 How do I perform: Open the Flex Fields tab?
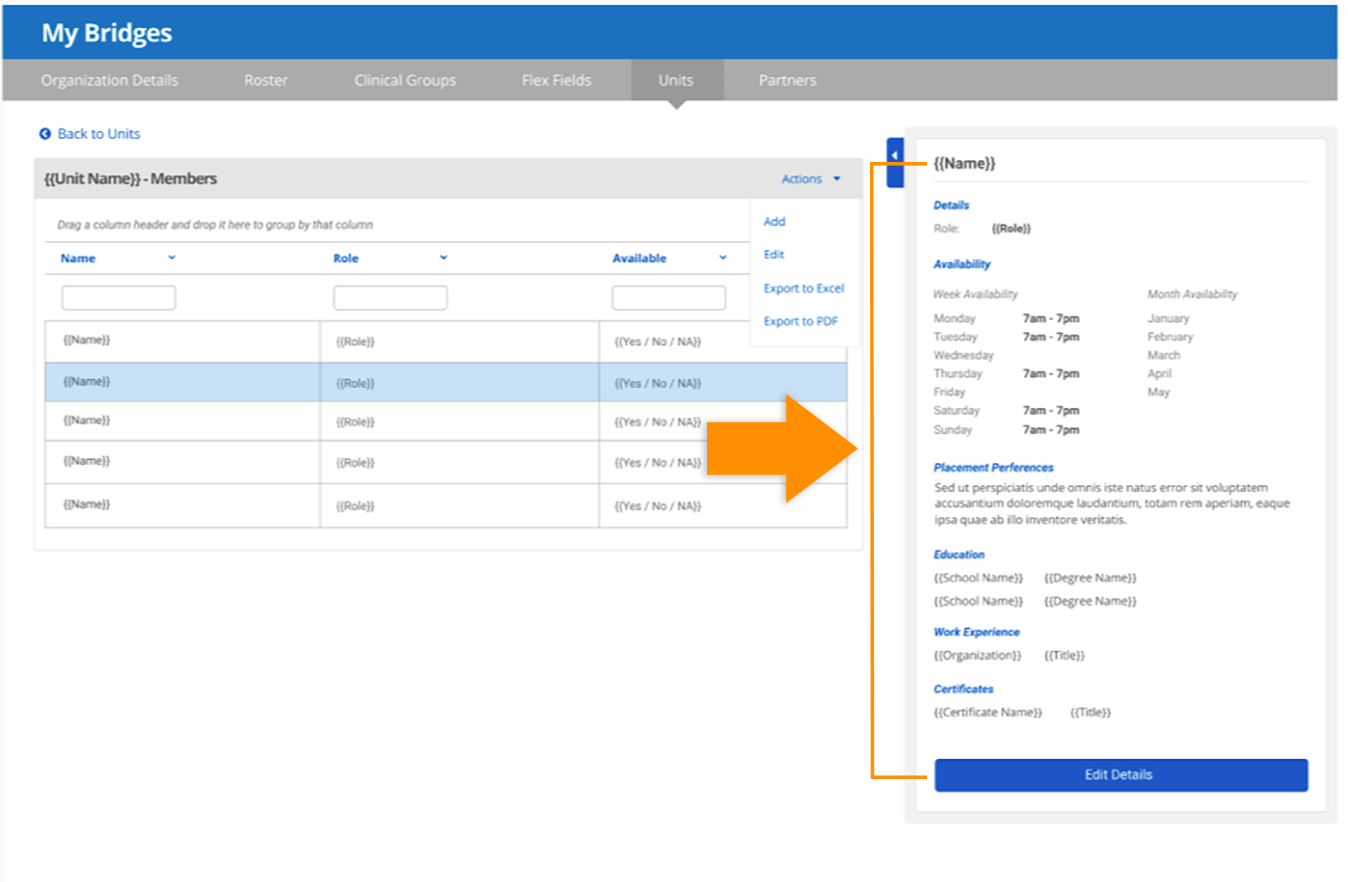coord(556,81)
